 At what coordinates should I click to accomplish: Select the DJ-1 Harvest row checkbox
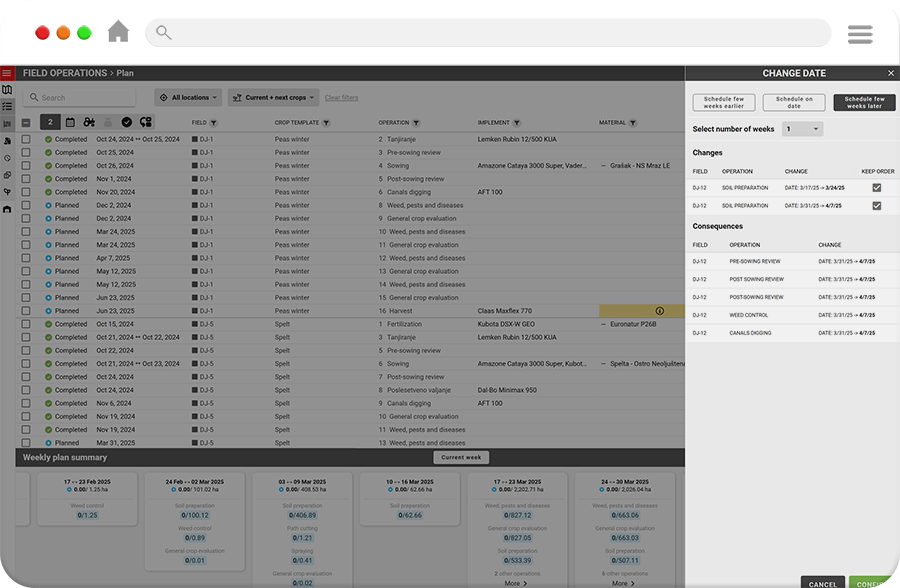click(26, 311)
